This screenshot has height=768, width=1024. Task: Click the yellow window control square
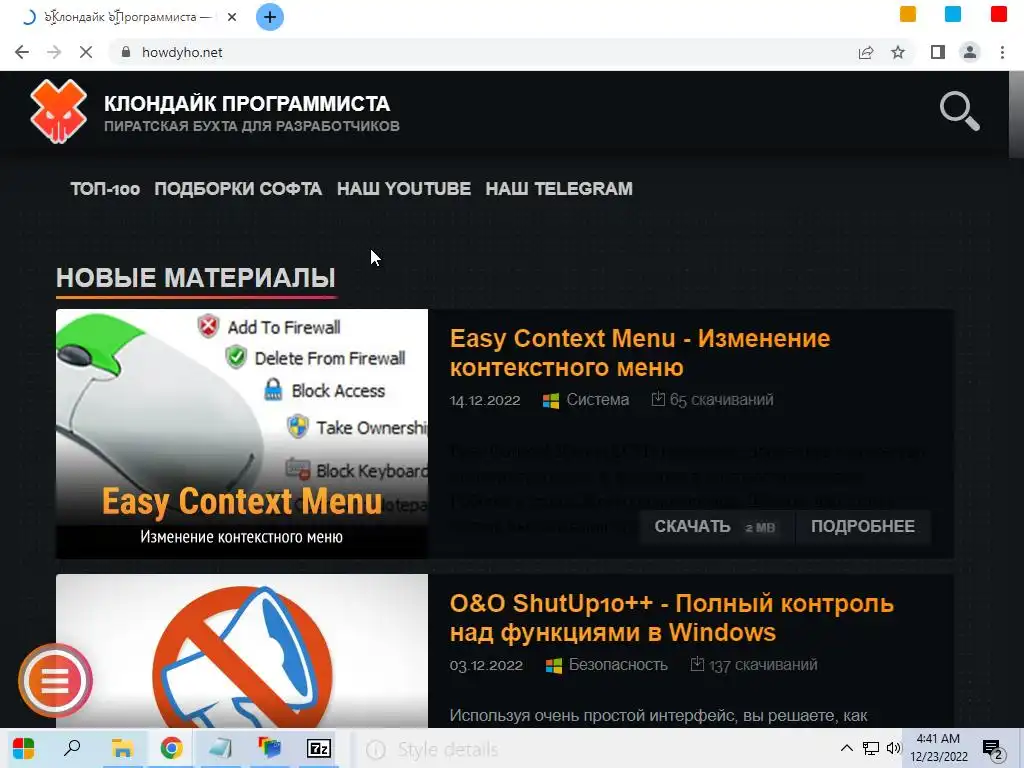coord(908,14)
